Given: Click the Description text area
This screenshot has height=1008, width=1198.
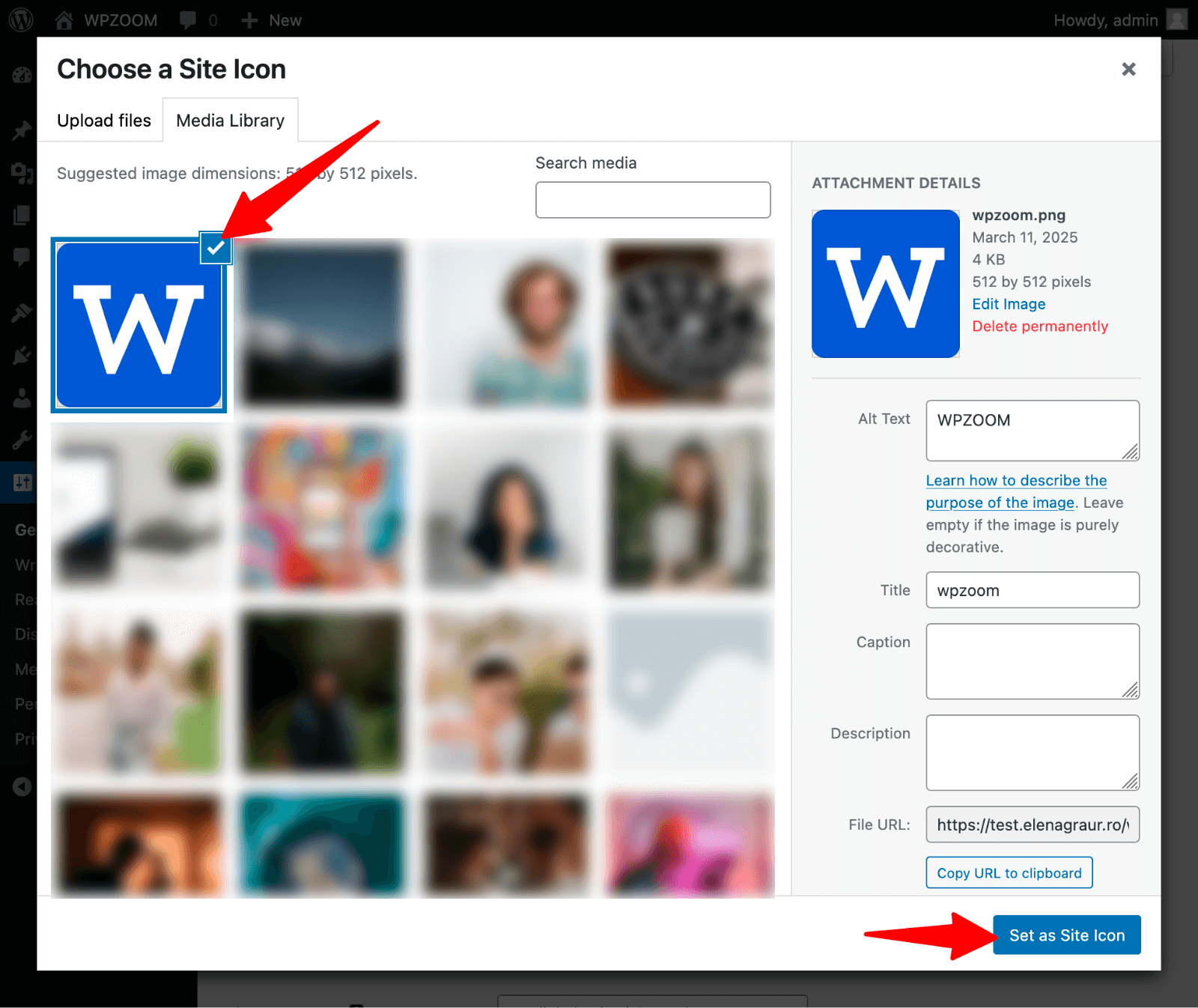Looking at the screenshot, I should 1033,753.
